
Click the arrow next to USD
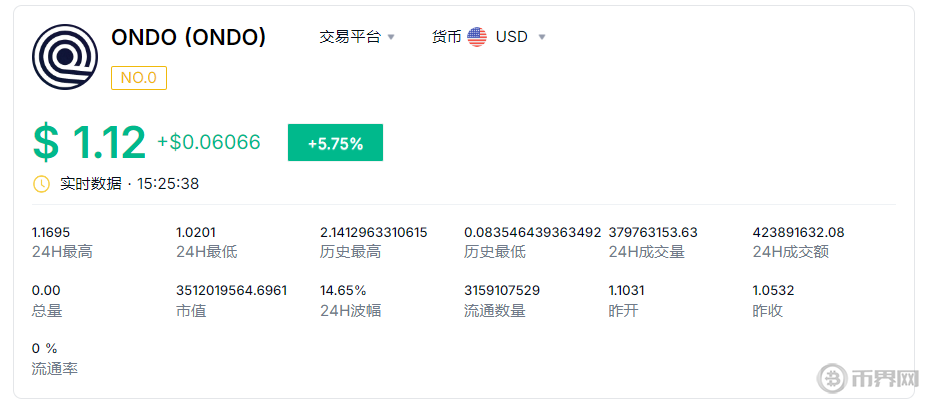(542, 37)
